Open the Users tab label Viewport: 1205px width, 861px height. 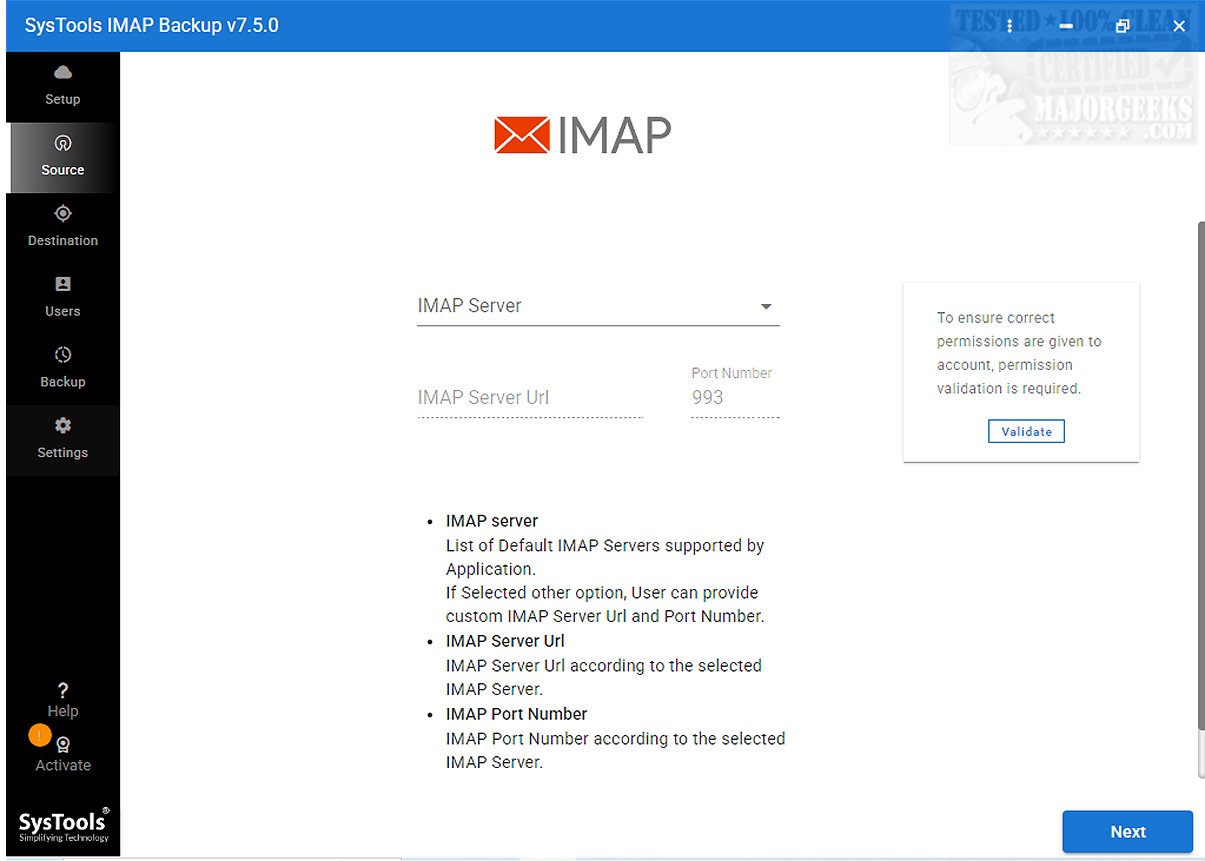(x=63, y=311)
